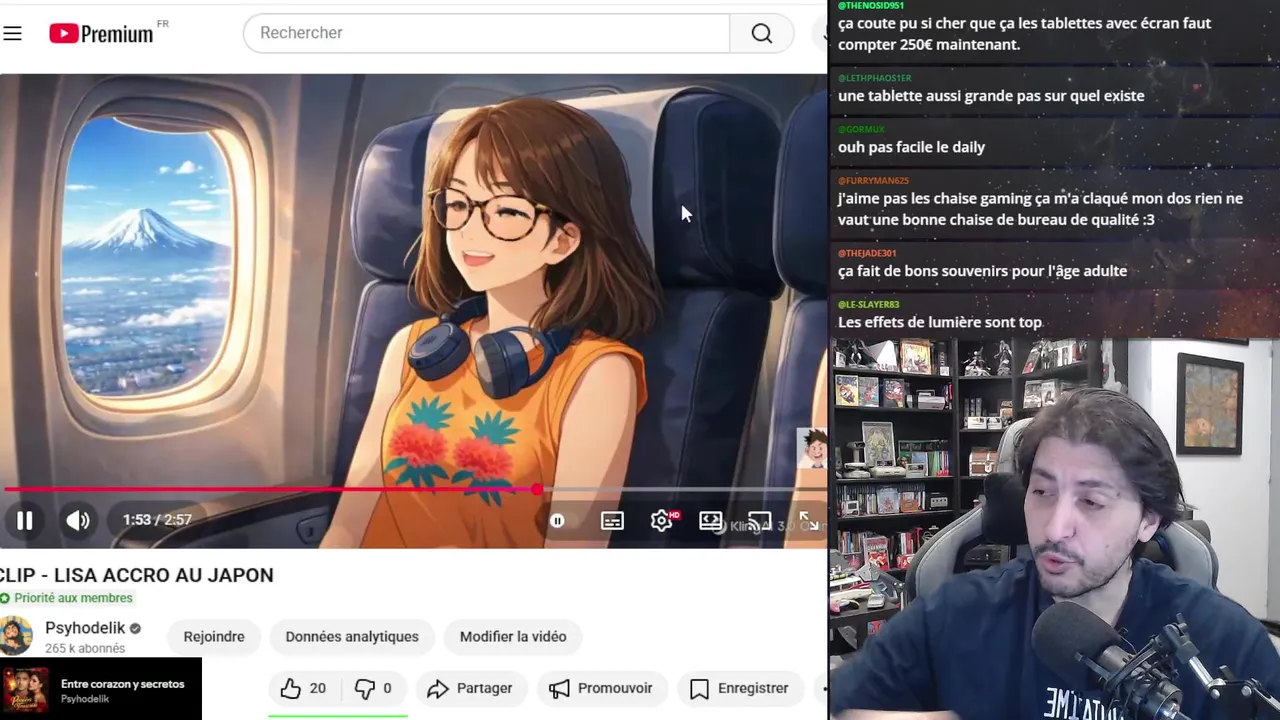Click chat username @THENOSID951
The width and height of the screenshot is (1280, 720).
pyautogui.click(x=871, y=6)
